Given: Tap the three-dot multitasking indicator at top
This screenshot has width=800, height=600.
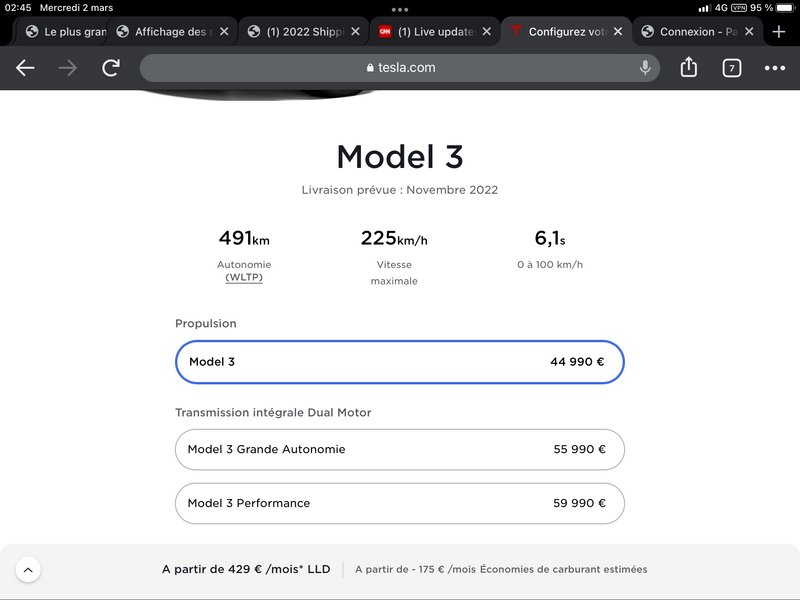Looking at the screenshot, I should pyautogui.click(x=399, y=10).
